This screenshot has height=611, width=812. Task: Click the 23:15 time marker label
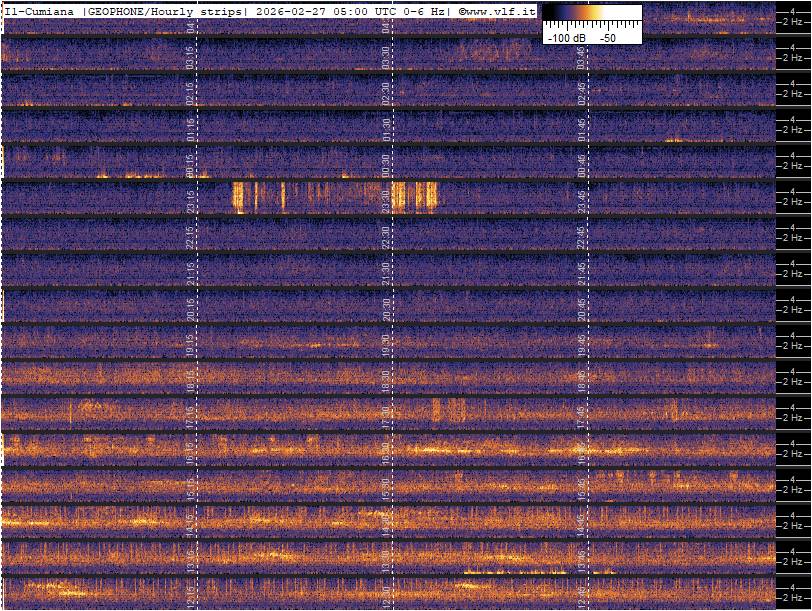[x=190, y=198]
